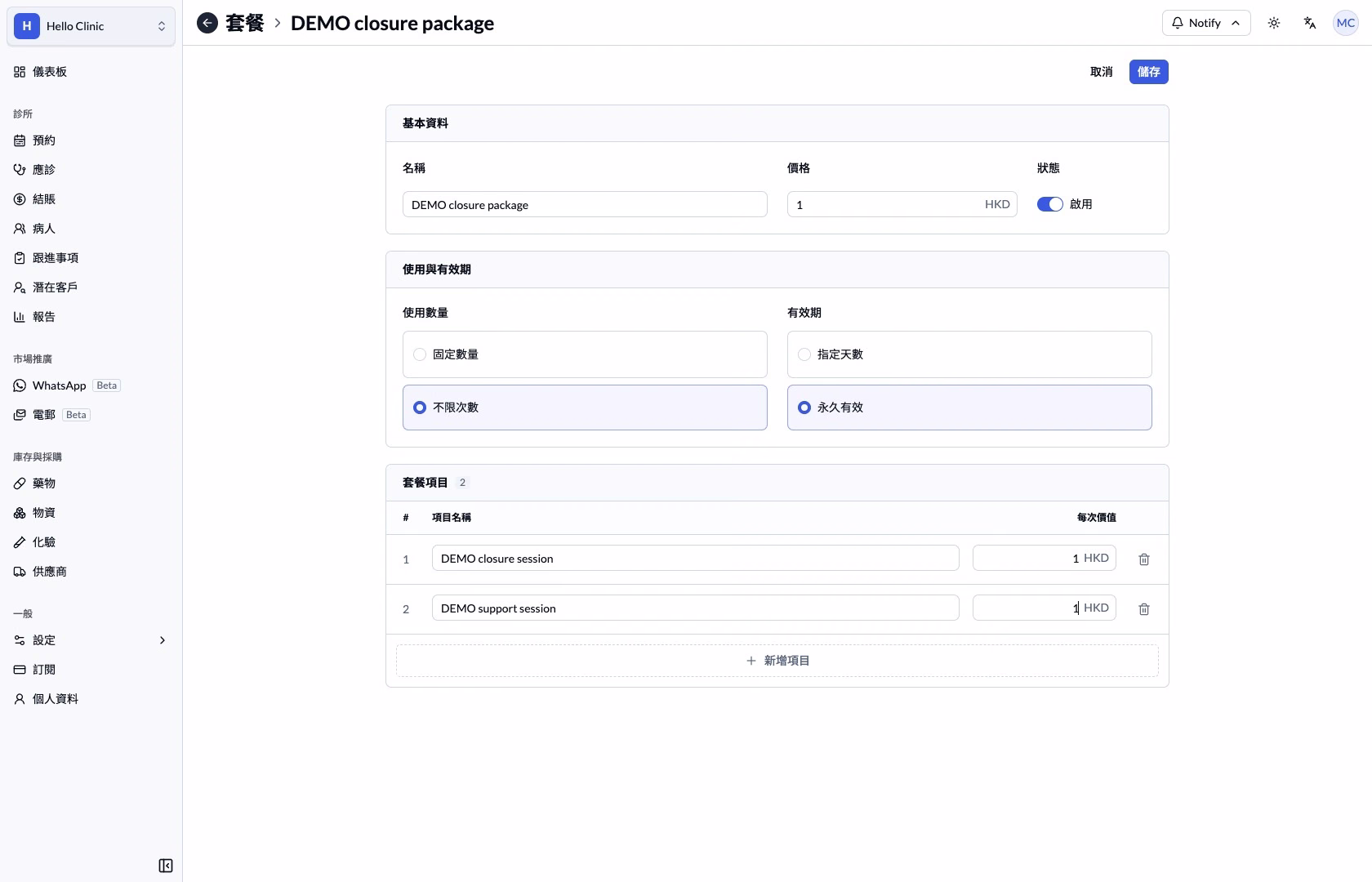Focus the 價格 price field
This screenshot has height=882, width=1372.
(902, 204)
